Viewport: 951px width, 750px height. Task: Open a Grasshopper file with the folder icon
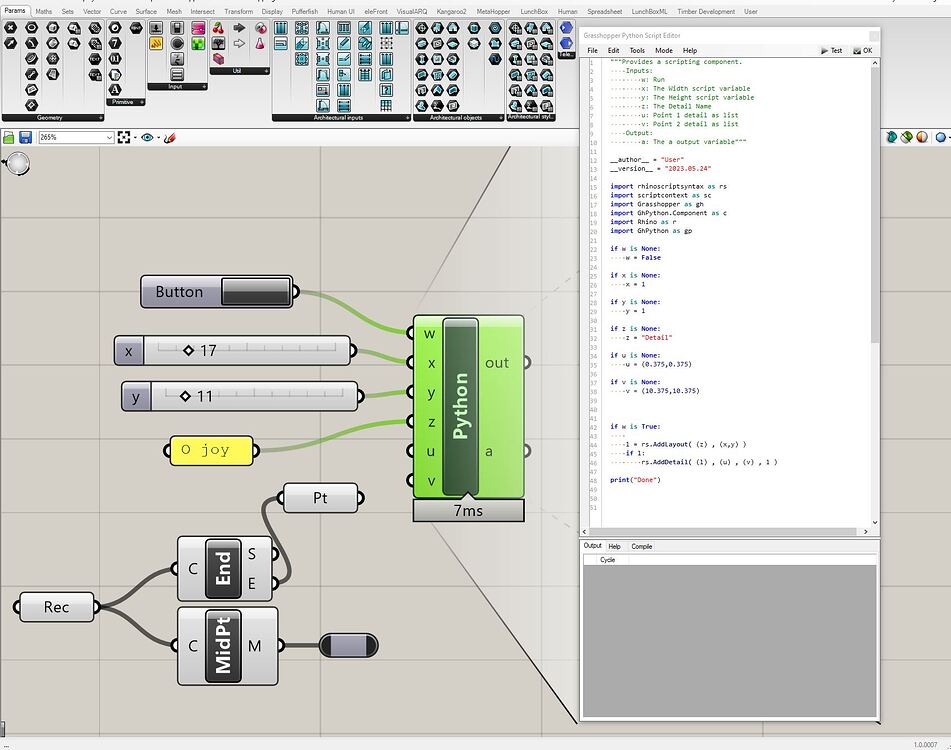(9, 138)
